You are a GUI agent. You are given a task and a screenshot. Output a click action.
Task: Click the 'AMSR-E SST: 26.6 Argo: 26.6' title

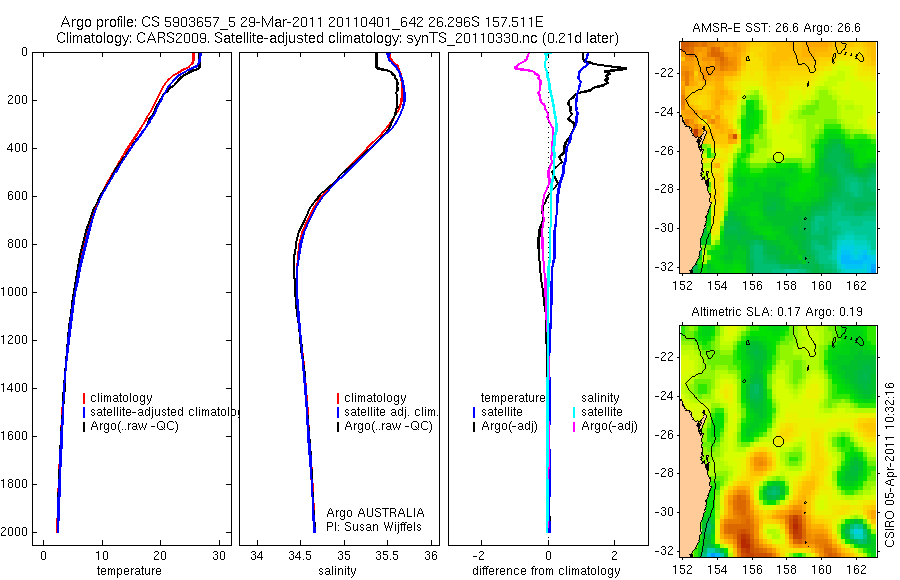776,28
